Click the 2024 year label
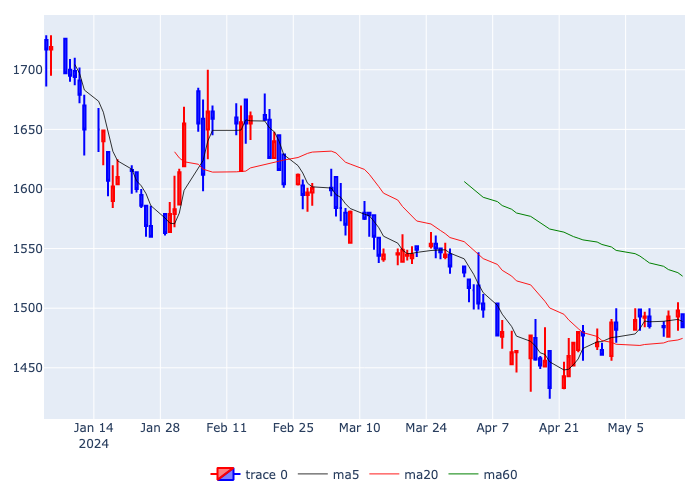The height and width of the screenshot is (500, 700). click(93, 444)
